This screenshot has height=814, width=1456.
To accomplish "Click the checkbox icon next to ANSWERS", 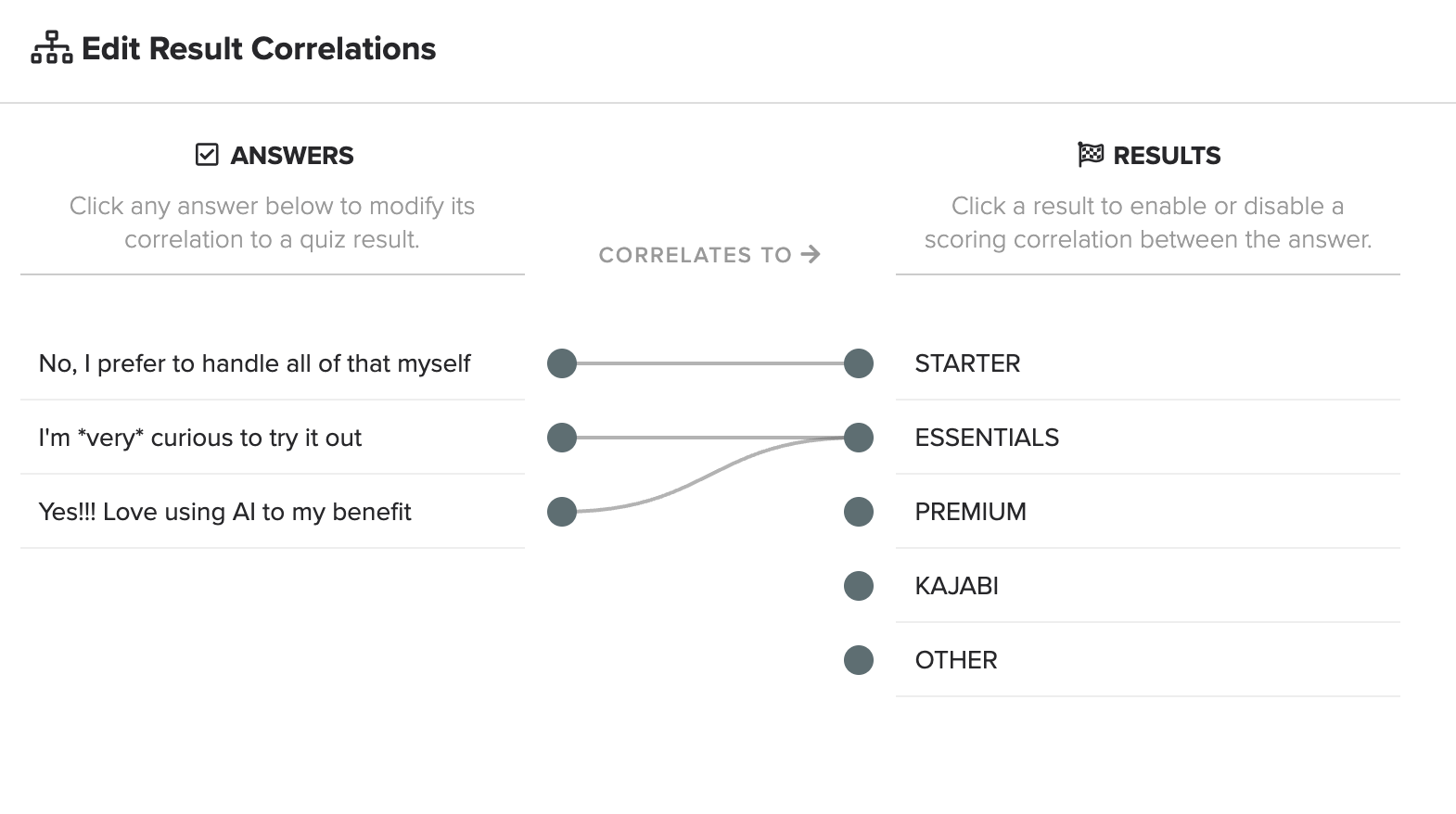I will point(207,155).
